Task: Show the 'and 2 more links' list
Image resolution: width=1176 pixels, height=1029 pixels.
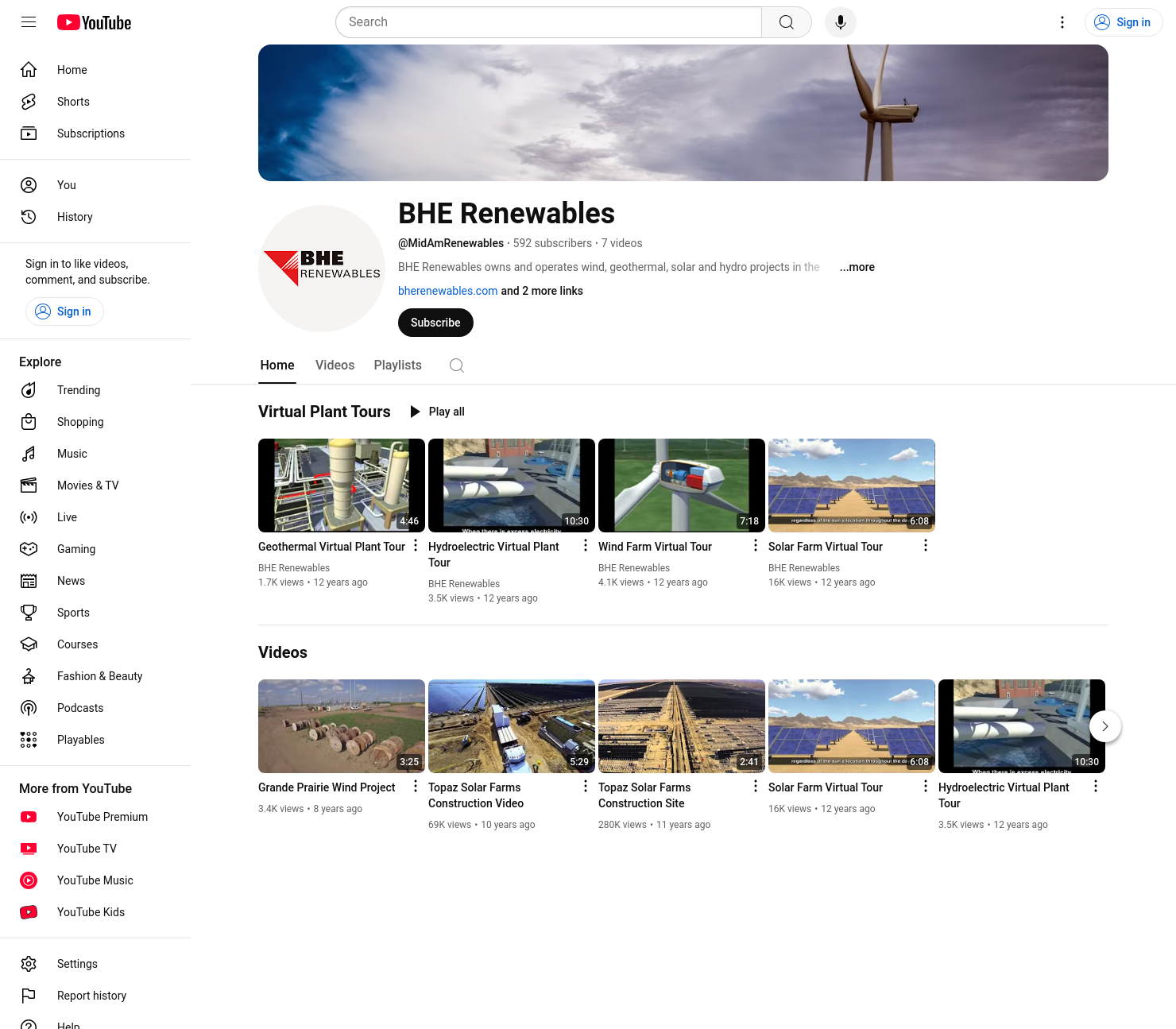Action: [542, 291]
